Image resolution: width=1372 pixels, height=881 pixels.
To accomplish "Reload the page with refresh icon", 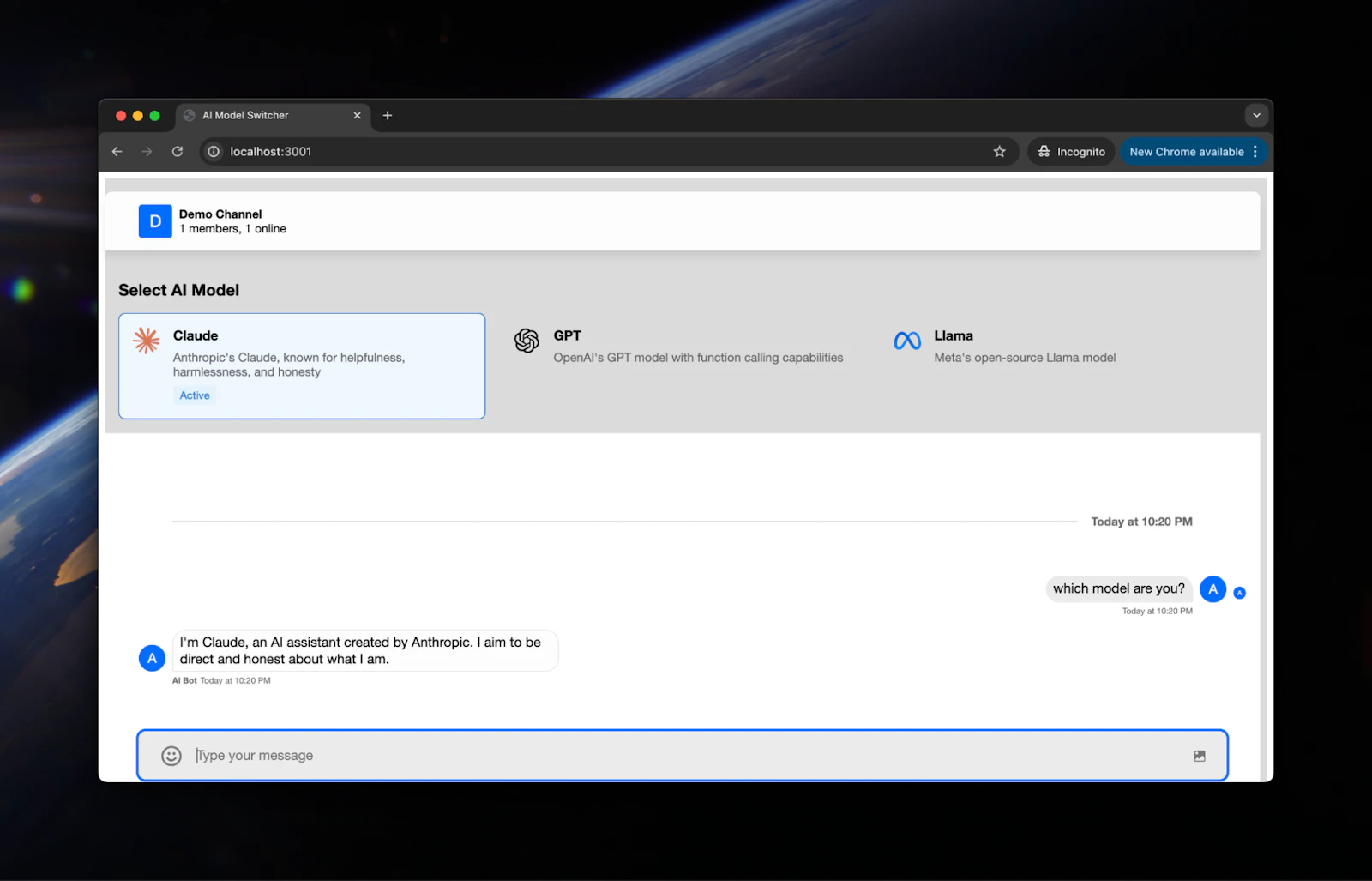I will [x=178, y=152].
